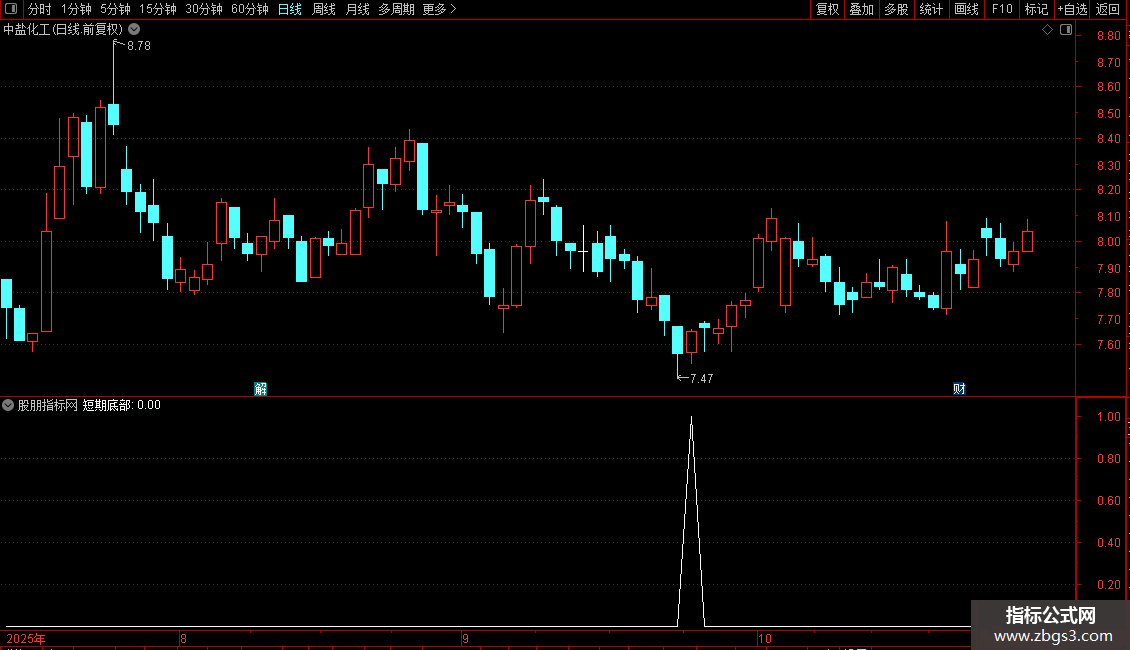Toggle the right side panel icon

click(x=1066, y=30)
